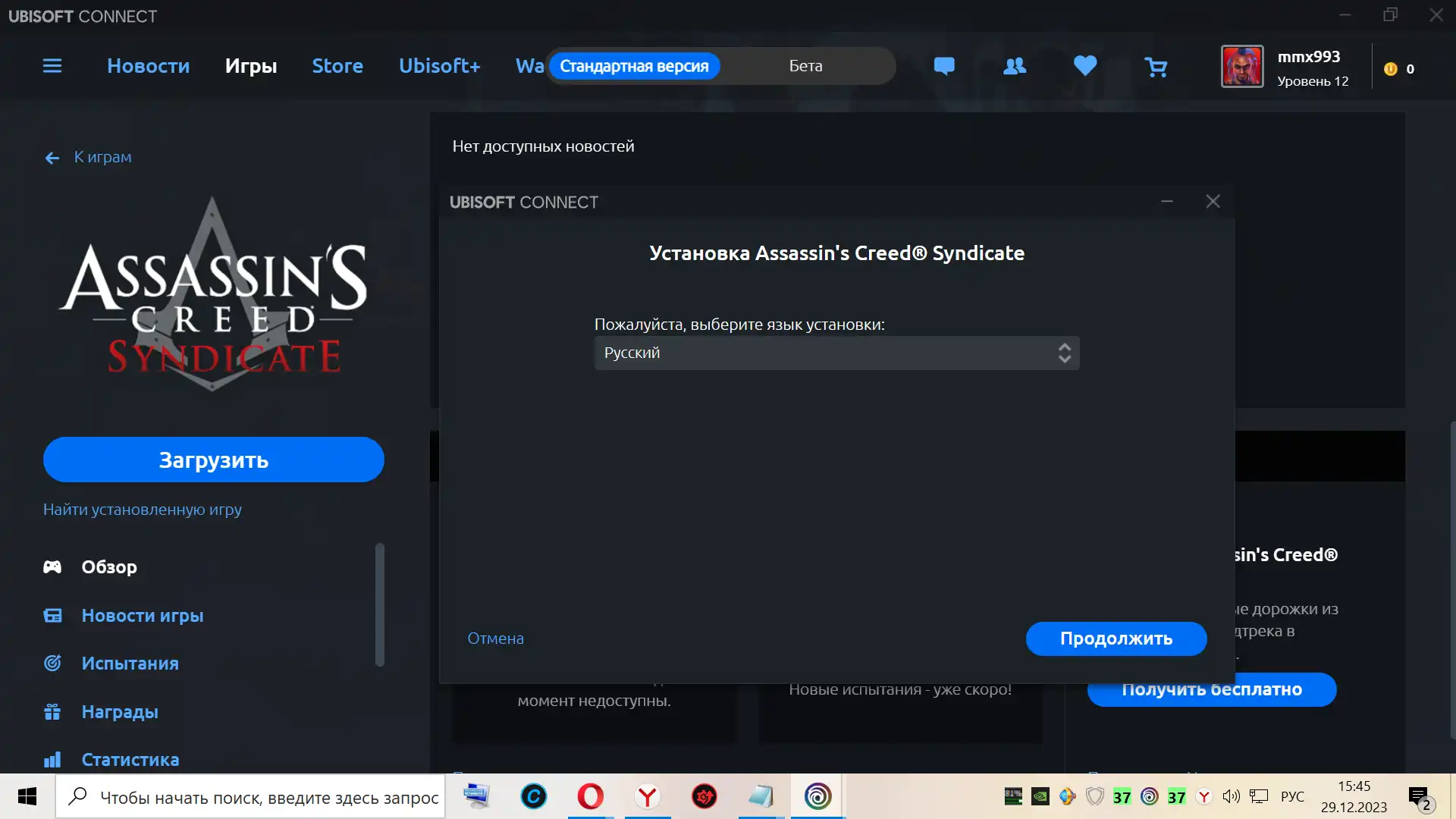Cancel installation with Отмена
Screen dimensions: 1456x819
496,639
